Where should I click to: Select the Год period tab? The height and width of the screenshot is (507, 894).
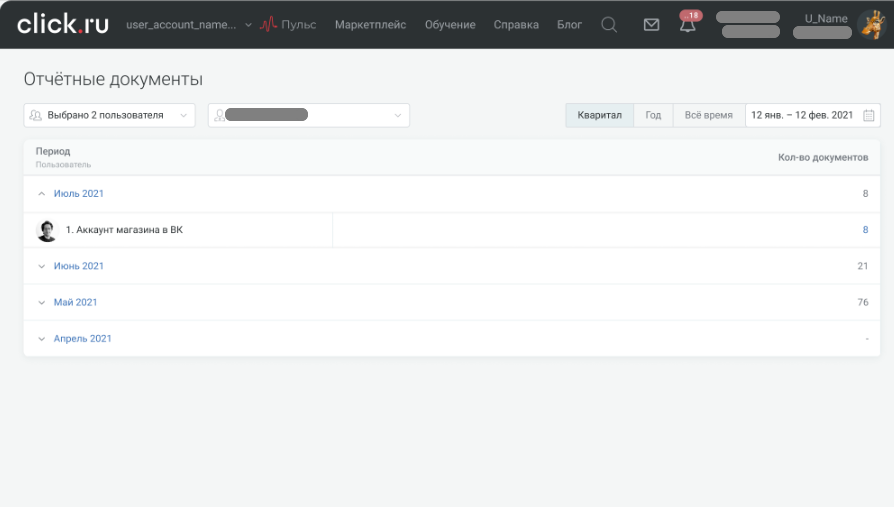pos(653,115)
